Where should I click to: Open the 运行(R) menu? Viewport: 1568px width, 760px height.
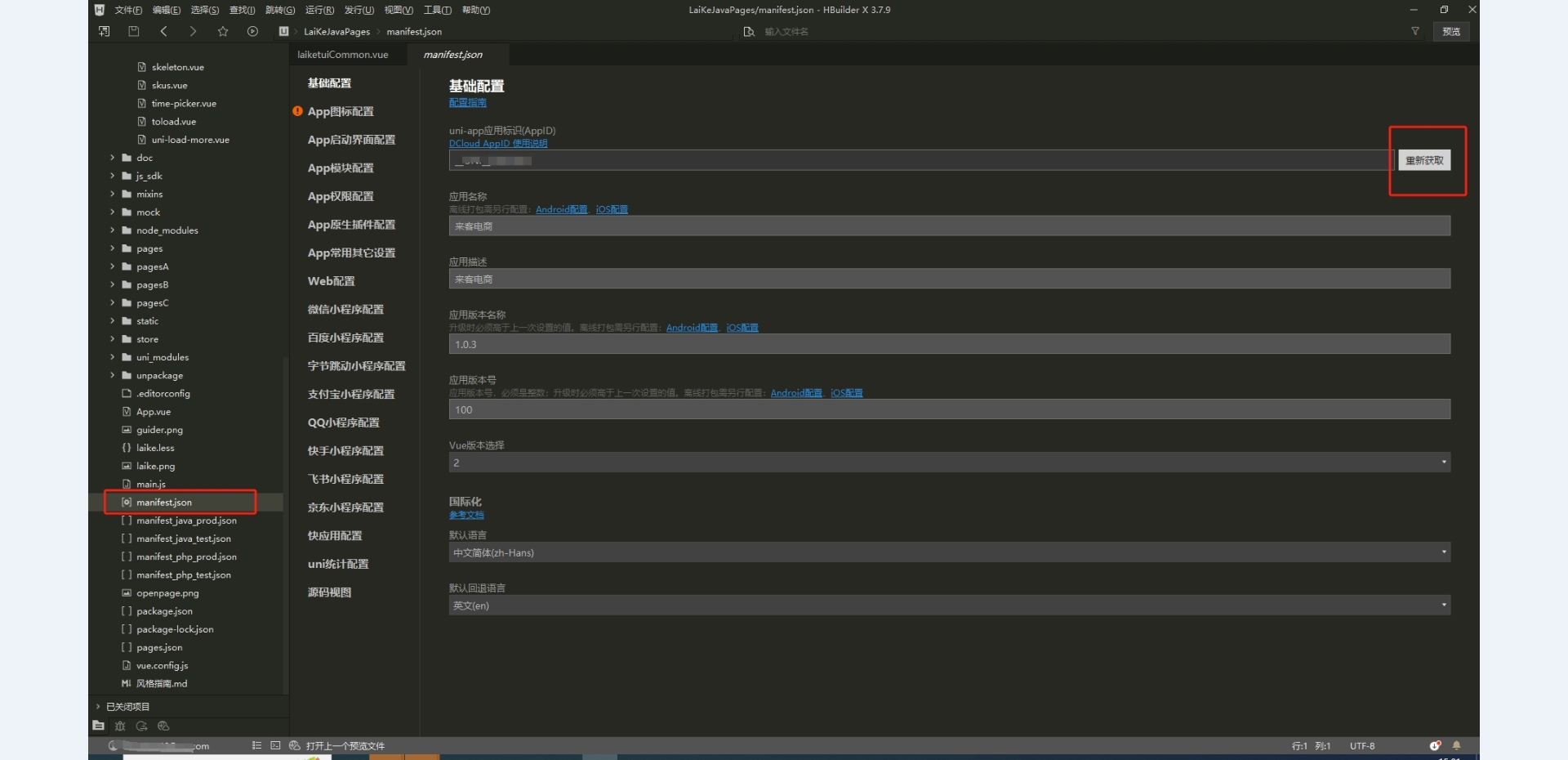click(x=319, y=10)
